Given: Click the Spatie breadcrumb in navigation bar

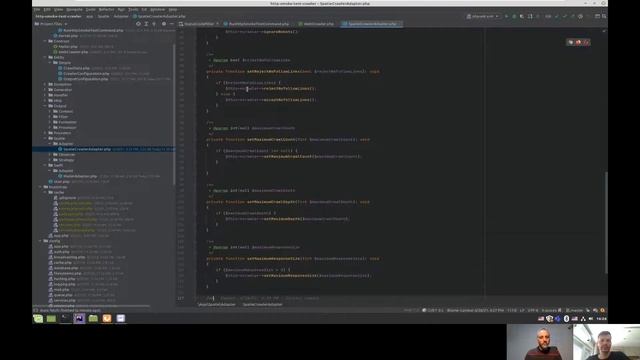Looking at the screenshot, I should [103, 16].
